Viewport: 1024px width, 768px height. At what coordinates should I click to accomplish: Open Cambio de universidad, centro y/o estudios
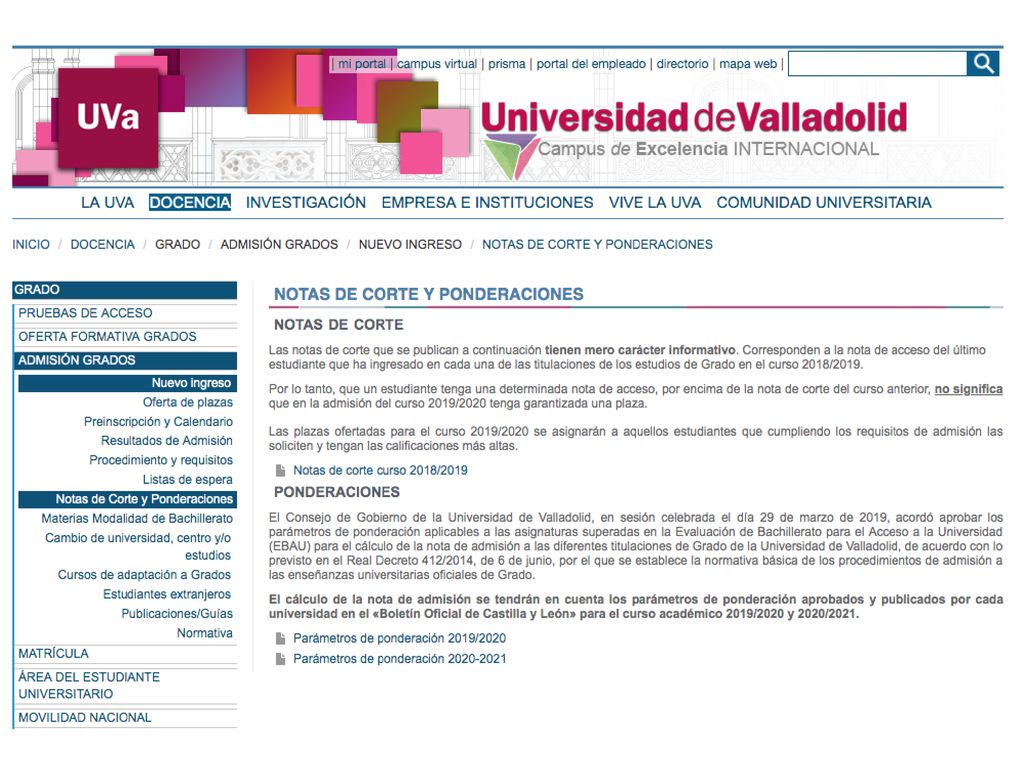coord(138,547)
